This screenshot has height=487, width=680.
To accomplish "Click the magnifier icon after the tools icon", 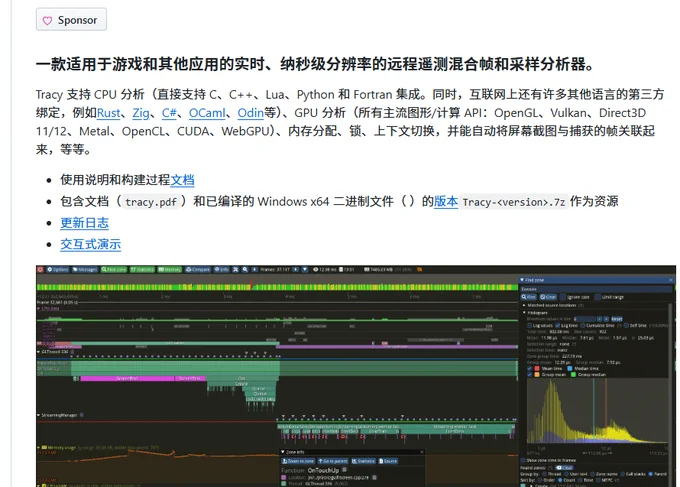I will point(245,269).
